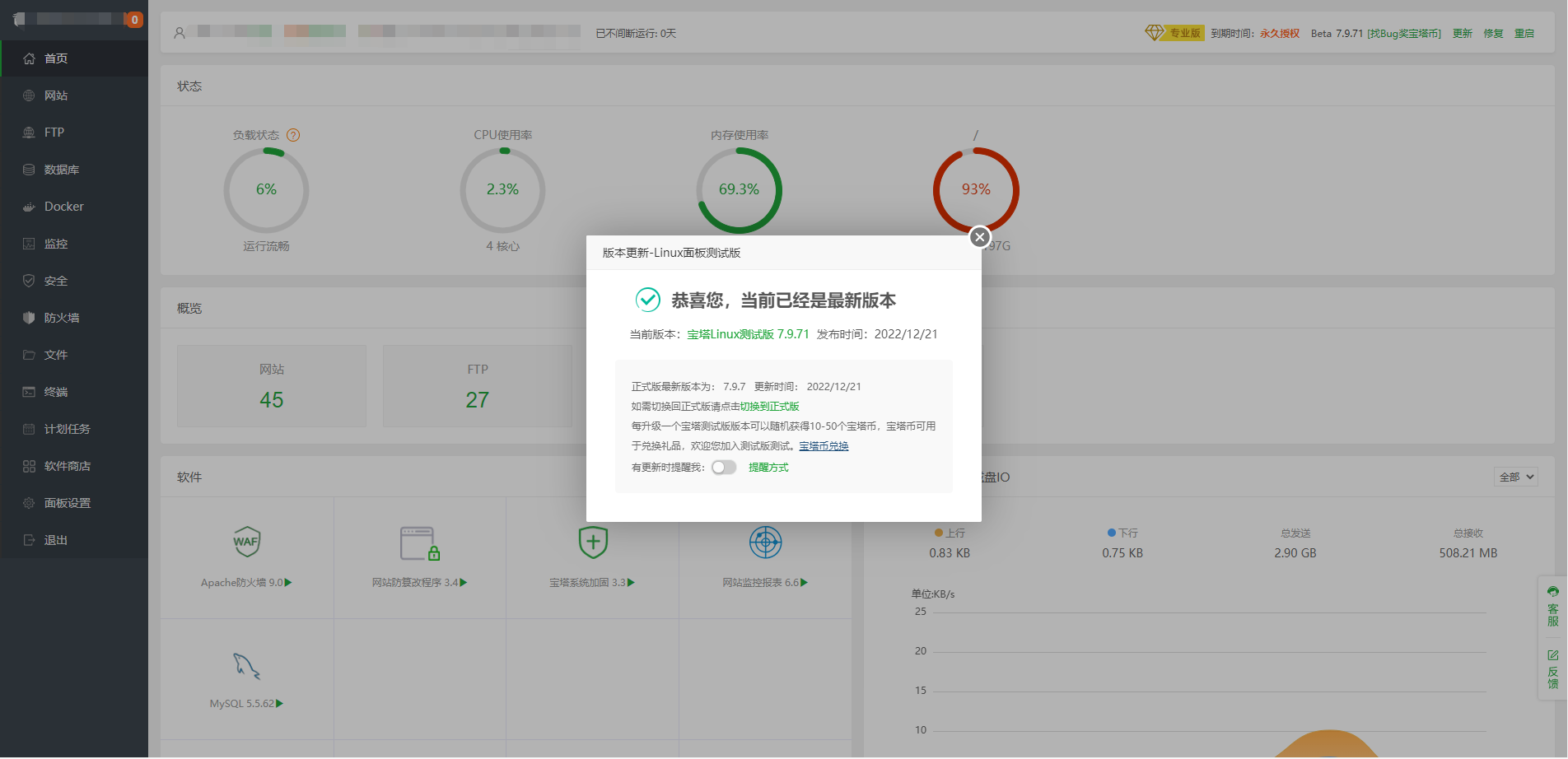Click the 宝塔币兑换 link

point(824,446)
